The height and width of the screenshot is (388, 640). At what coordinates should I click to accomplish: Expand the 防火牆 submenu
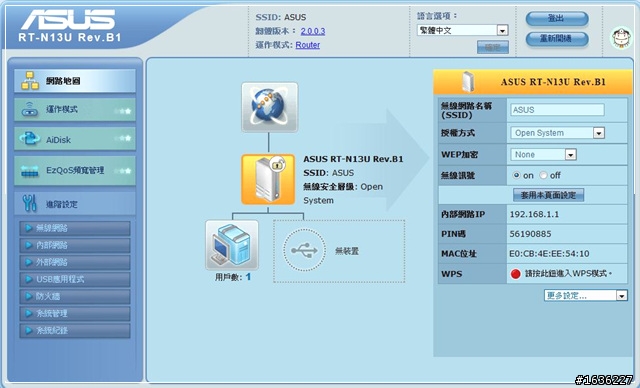point(75,296)
